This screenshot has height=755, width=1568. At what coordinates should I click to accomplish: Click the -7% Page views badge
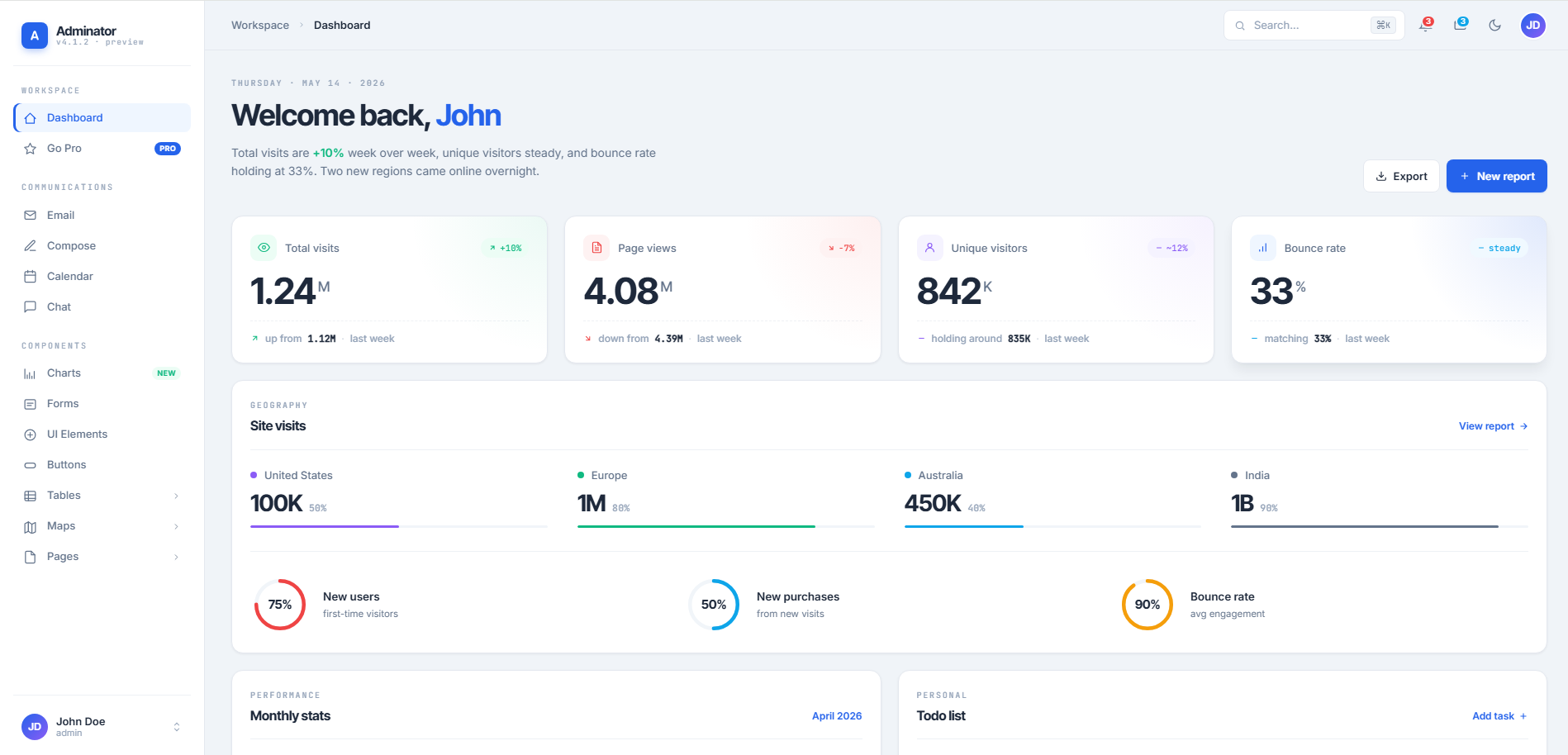tap(842, 248)
